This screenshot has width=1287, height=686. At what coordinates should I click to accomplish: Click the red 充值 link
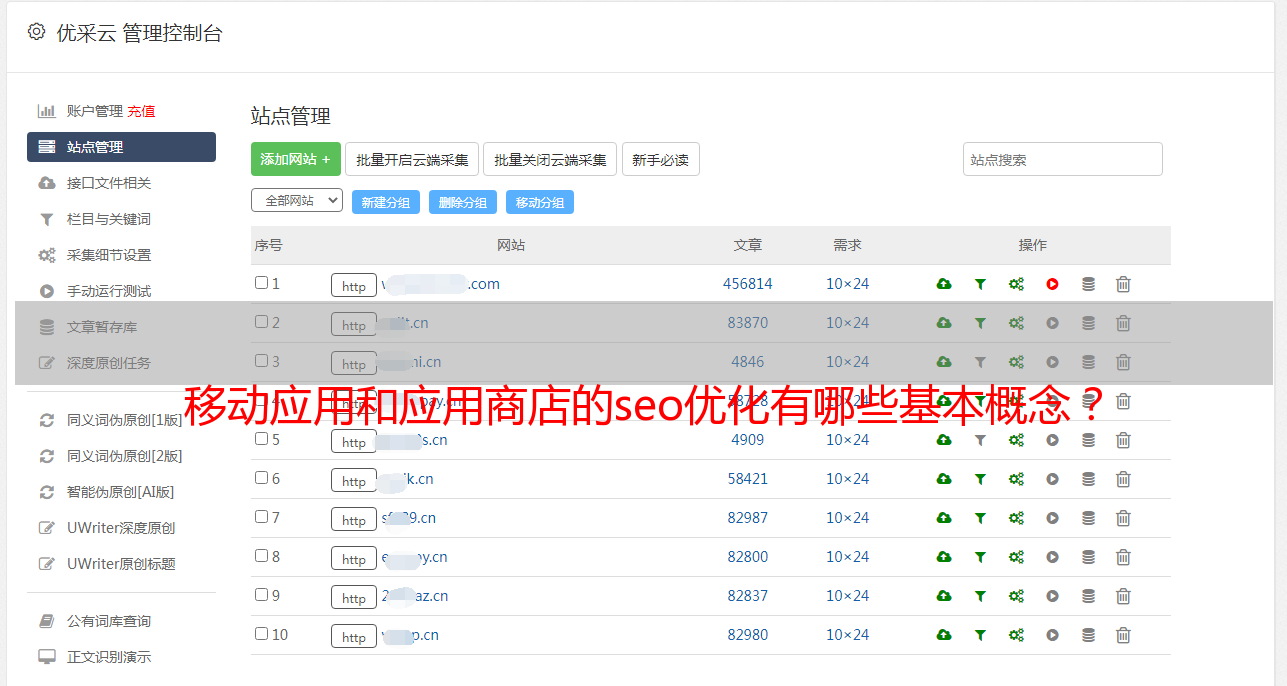pos(141,111)
